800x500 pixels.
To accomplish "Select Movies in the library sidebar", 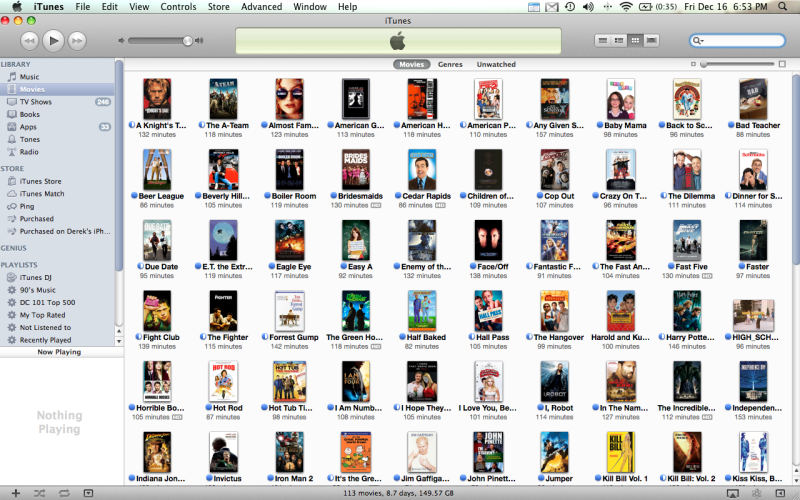I will point(57,89).
